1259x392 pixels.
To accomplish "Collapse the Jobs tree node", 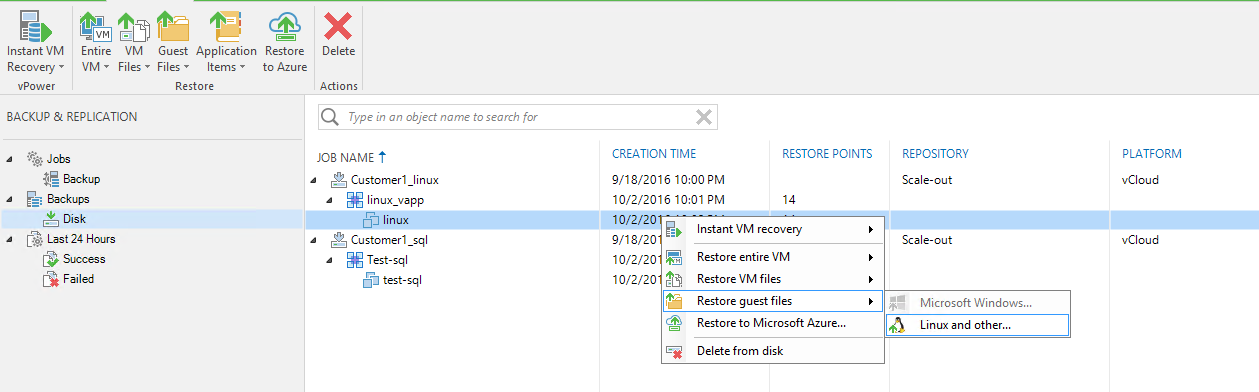I will tap(9, 159).
